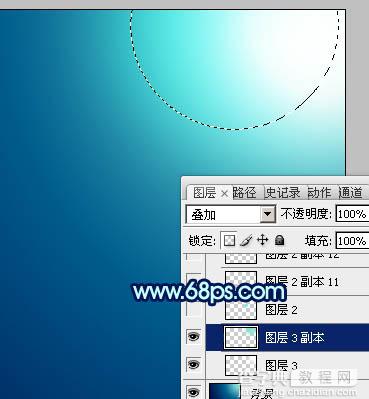The image size is (369, 399).
Task: Select the 图层 3 layer name
Action: click(x=281, y=365)
